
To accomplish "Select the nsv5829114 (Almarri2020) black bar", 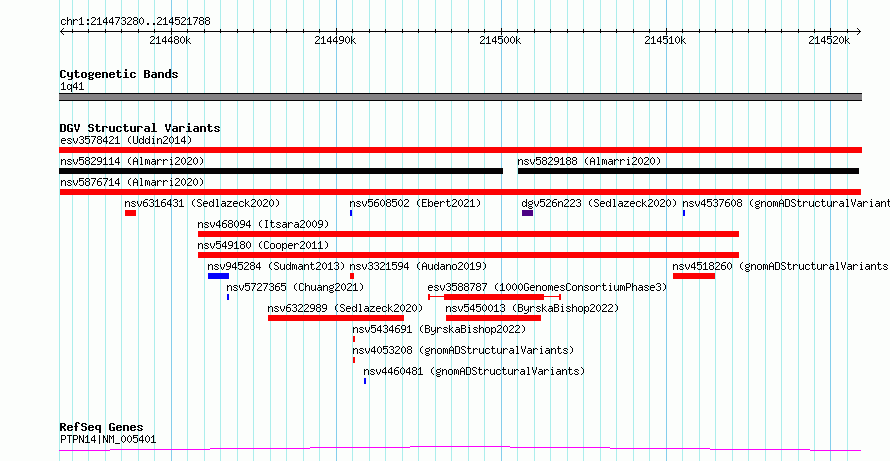I will click(281, 171).
